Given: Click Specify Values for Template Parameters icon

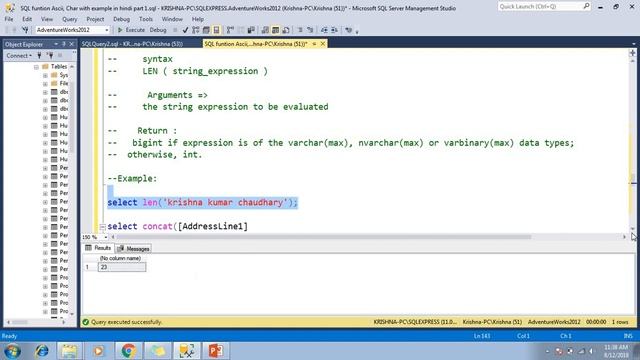Looking at the screenshot, I should 348,30.
